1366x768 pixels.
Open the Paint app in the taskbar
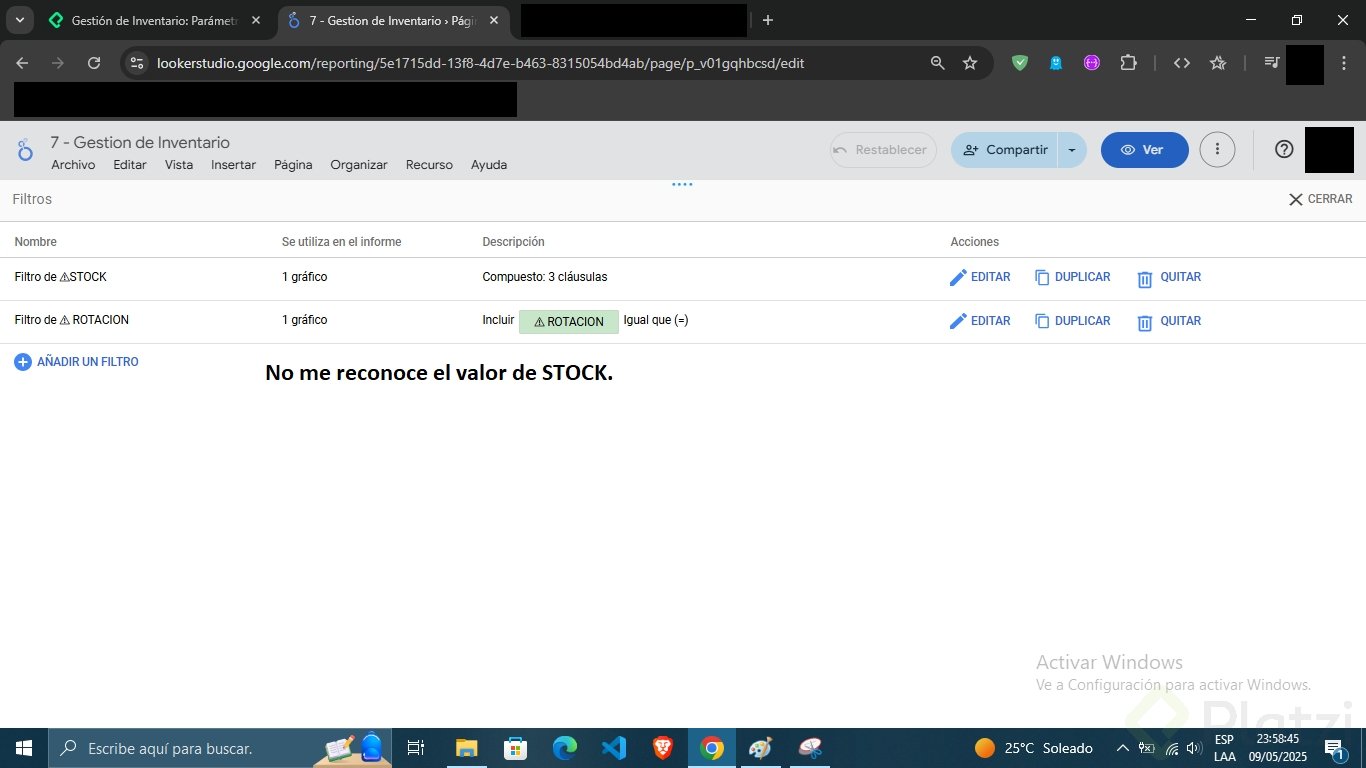point(761,748)
